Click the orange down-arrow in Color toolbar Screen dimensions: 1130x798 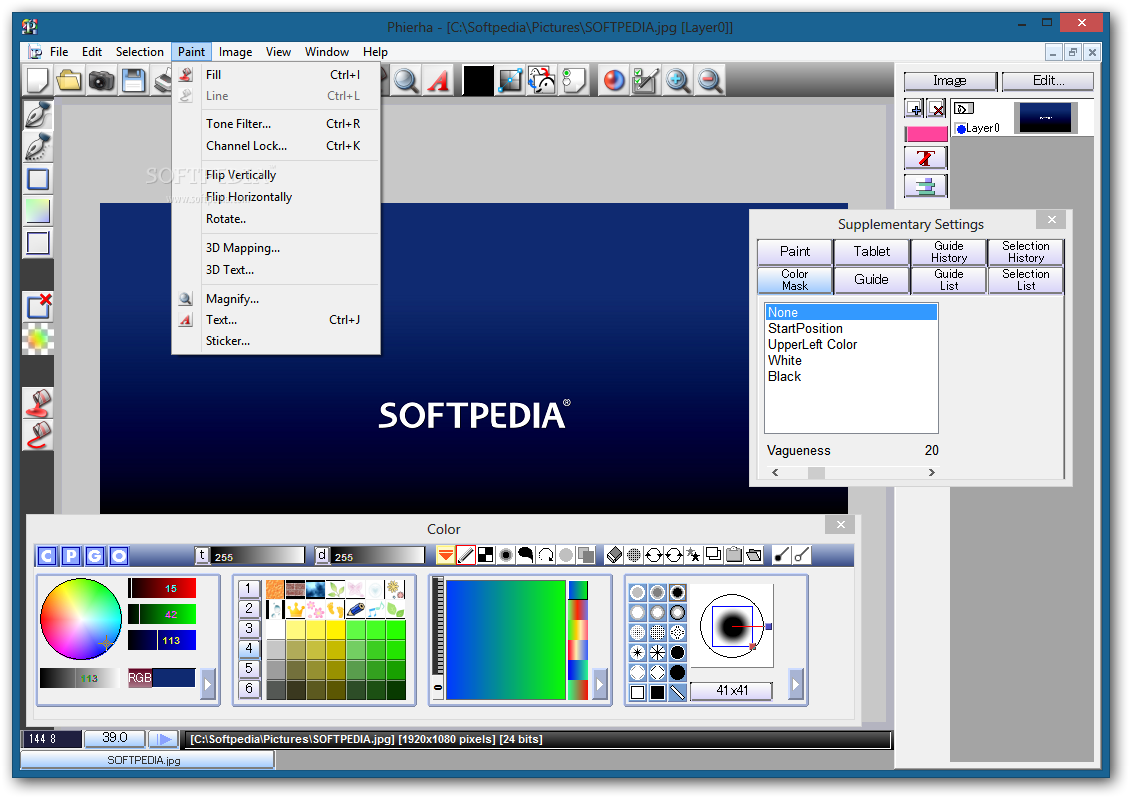(445, 555)
